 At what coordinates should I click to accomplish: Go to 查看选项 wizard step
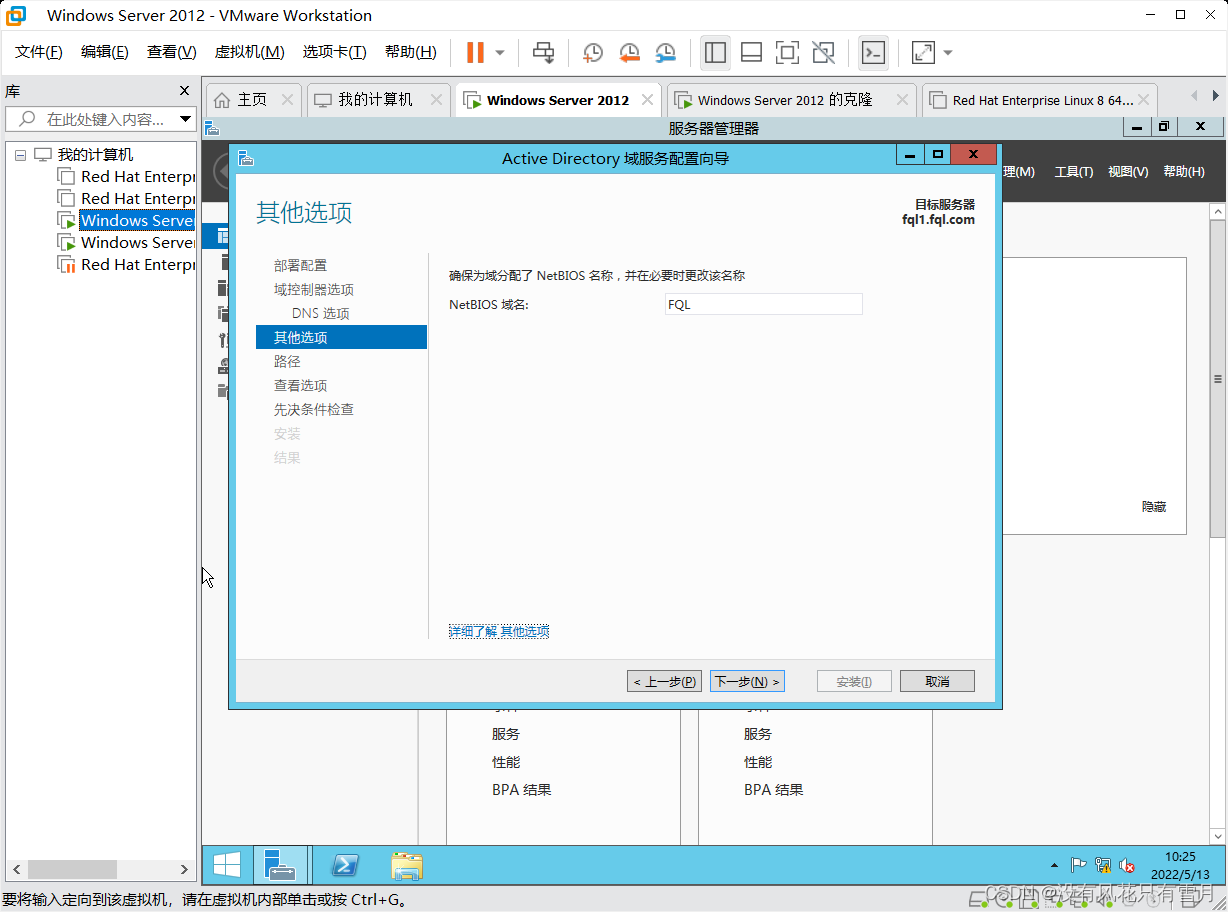(x=300, y=385)
